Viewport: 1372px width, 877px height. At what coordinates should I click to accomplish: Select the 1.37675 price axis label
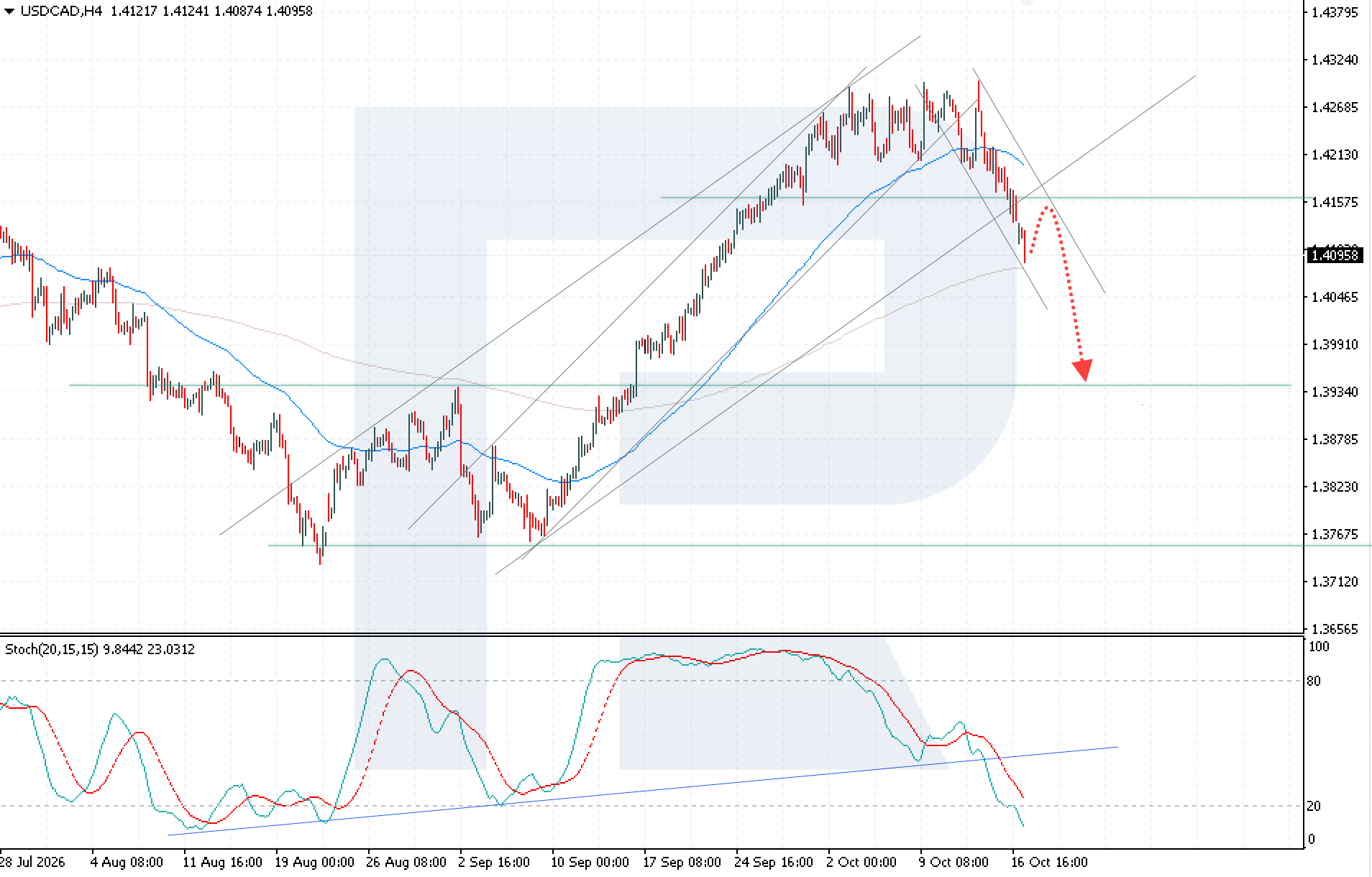coord(1335,534)
